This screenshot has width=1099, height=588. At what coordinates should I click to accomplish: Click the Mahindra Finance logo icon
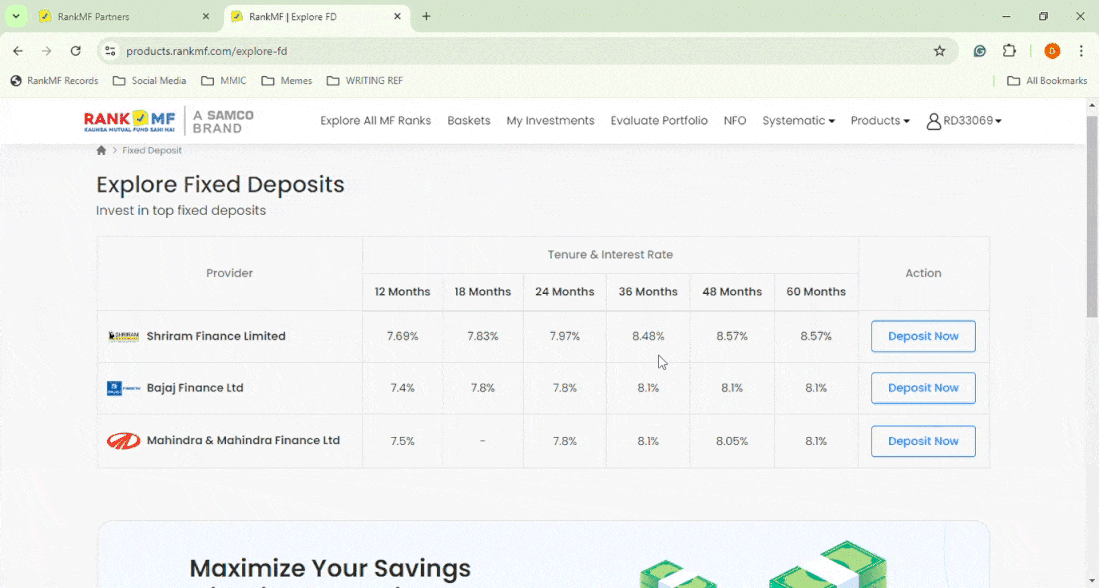pyautogui.click(x=123, y=441)
